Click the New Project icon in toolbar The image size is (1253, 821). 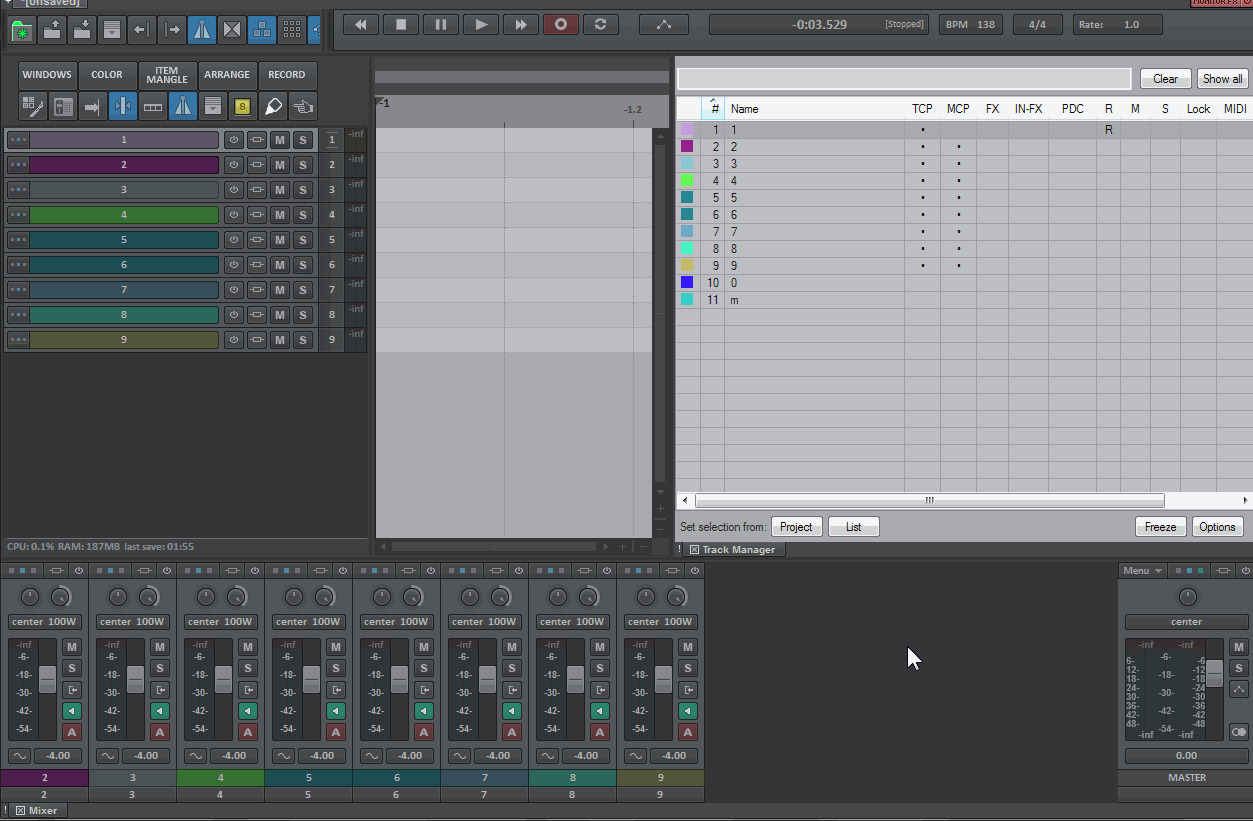(x=22, y=29)
